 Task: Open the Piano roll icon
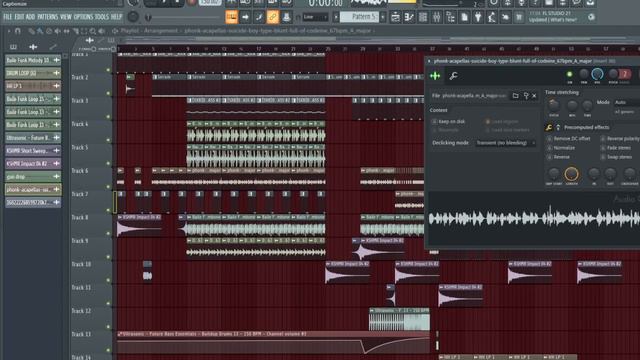[409, 17]
